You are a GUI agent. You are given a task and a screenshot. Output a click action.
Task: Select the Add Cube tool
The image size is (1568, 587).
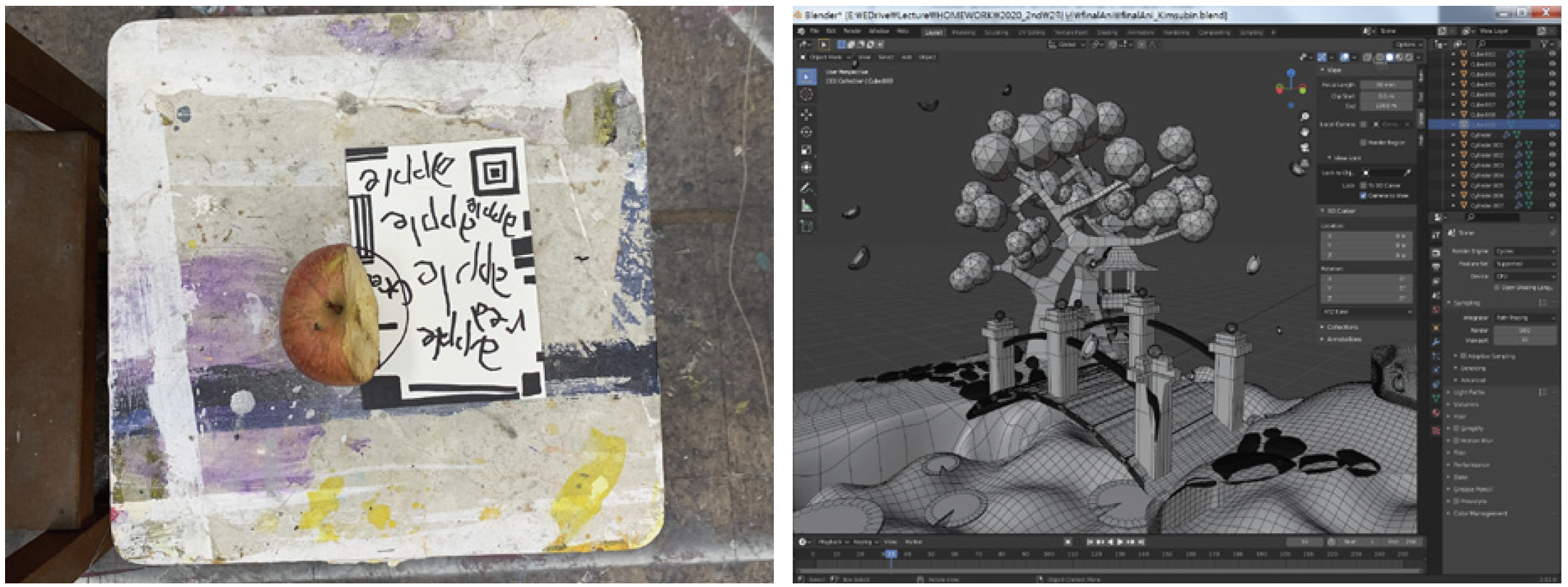tap(806, 226)
